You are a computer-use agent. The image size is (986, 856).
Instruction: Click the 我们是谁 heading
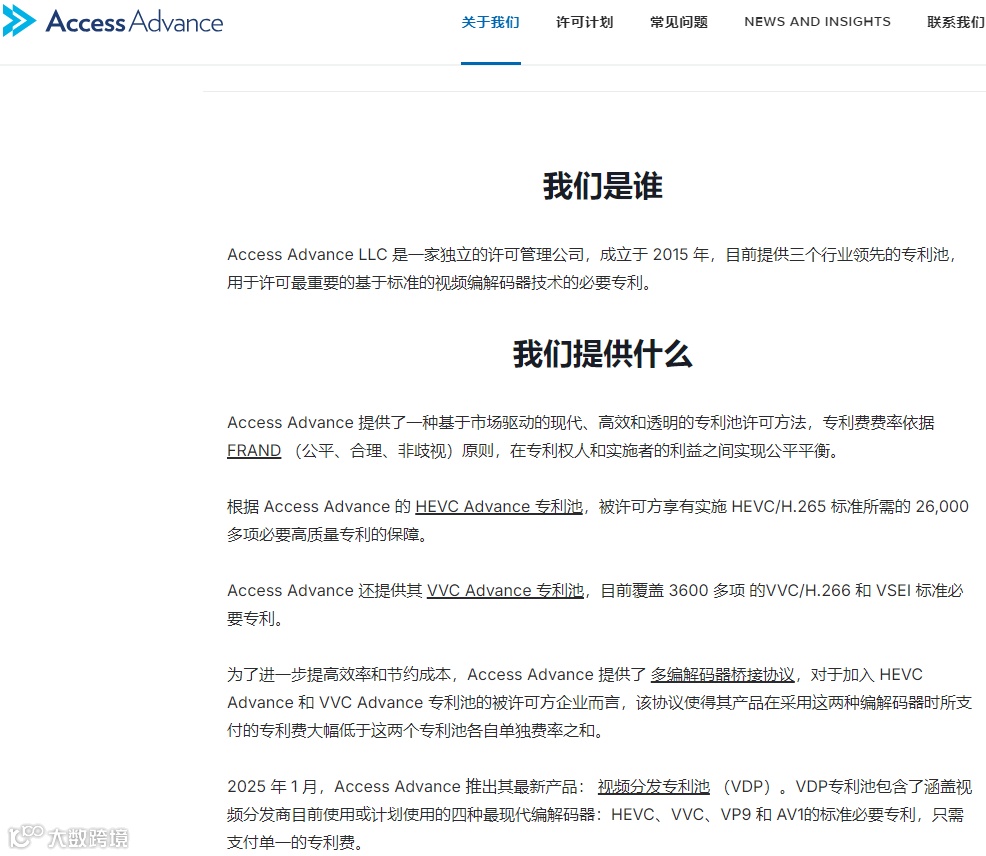pos(602,186)
